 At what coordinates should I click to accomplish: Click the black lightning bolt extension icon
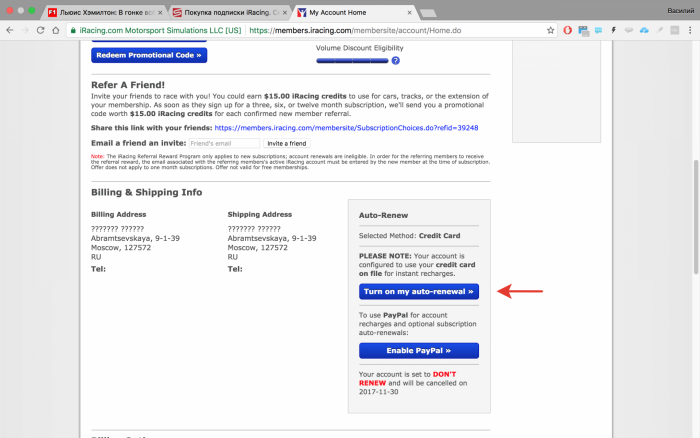point(612,30)
